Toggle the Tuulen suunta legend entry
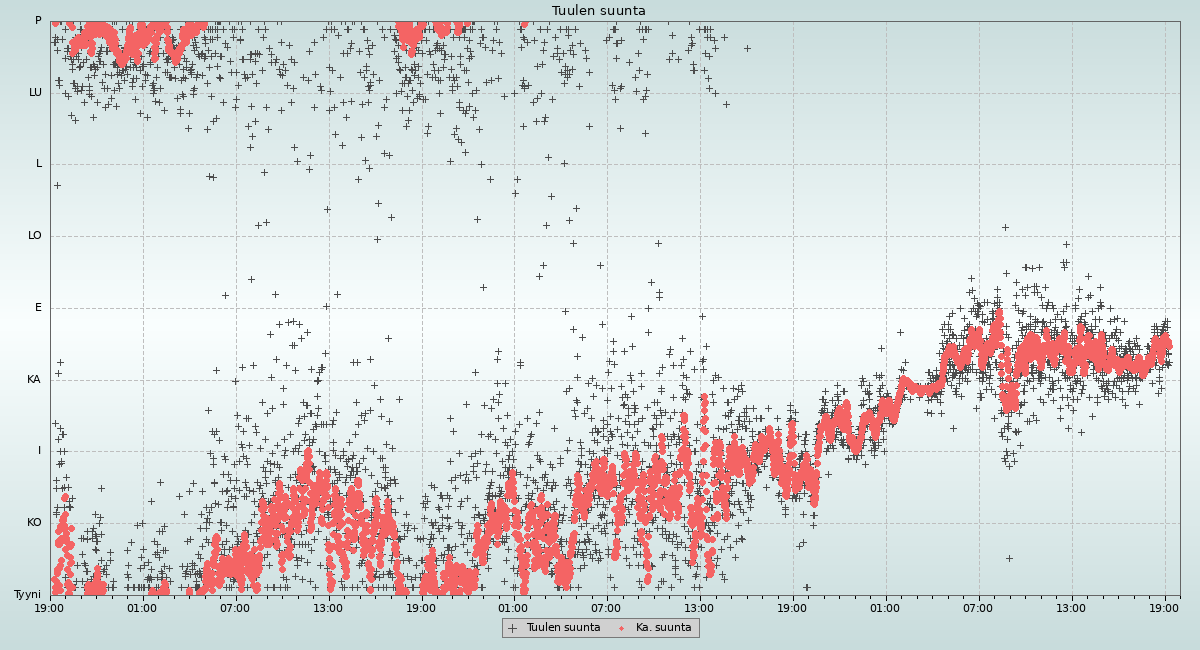 click(x=563, y=628)
